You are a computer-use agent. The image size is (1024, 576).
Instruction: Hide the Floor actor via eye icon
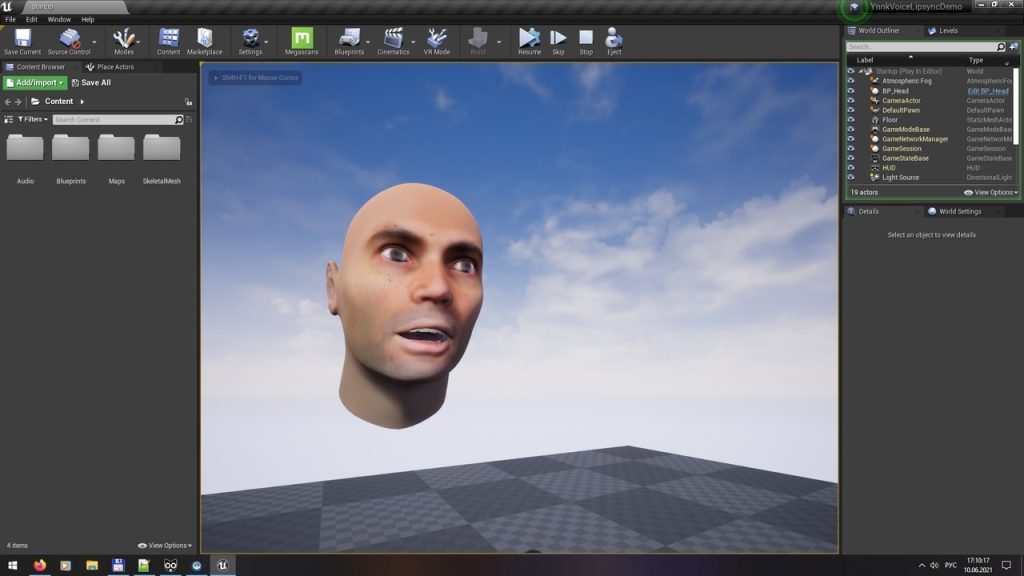pyautogui.click(x=851, y=120)
